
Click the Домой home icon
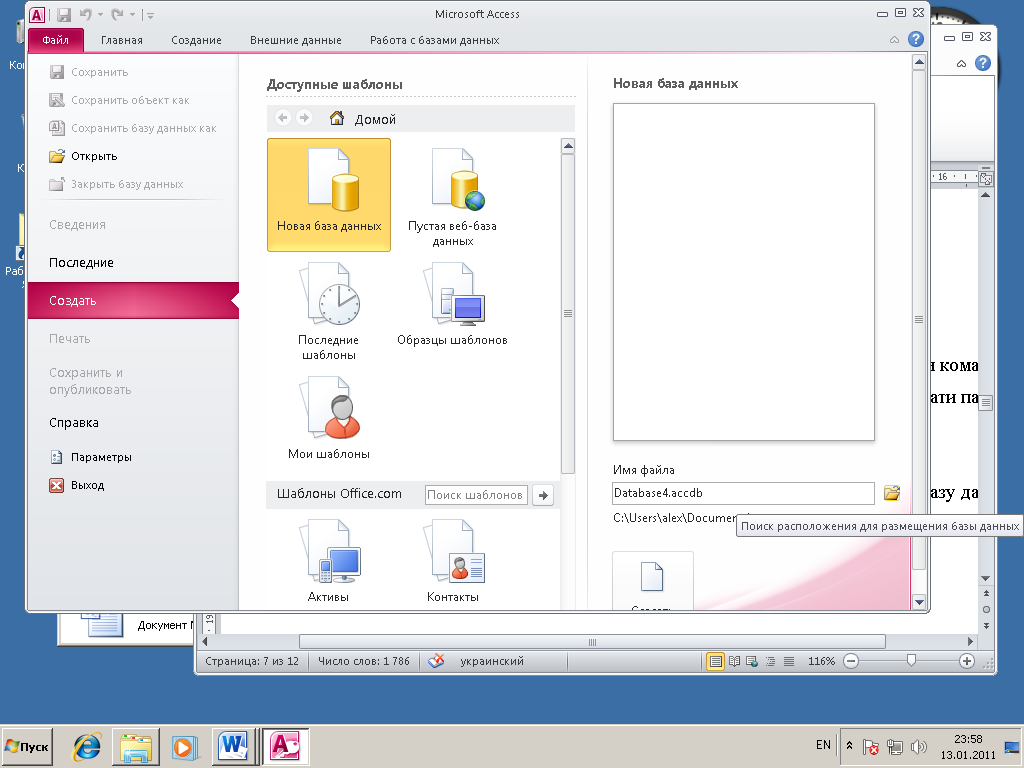337,118
